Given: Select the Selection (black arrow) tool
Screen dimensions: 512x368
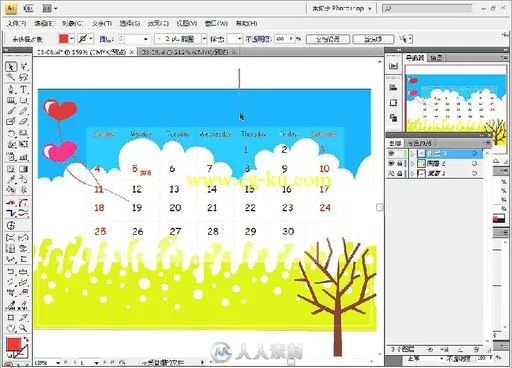Looking at the screenshot, I should click(11, 67).
